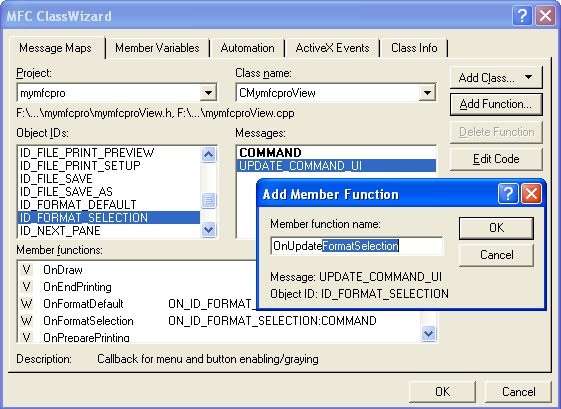Click the Object IDs scrollbar thumb
Image resolution: width=561 pixels, height=409 pixels.
[x=208, y=200]
